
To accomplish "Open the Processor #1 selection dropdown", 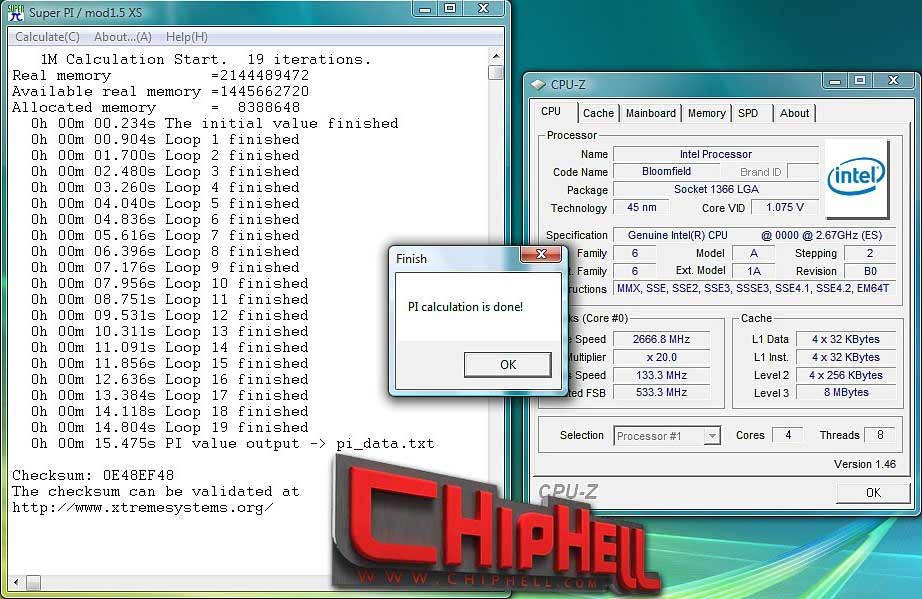I will [x=712, y=436].
